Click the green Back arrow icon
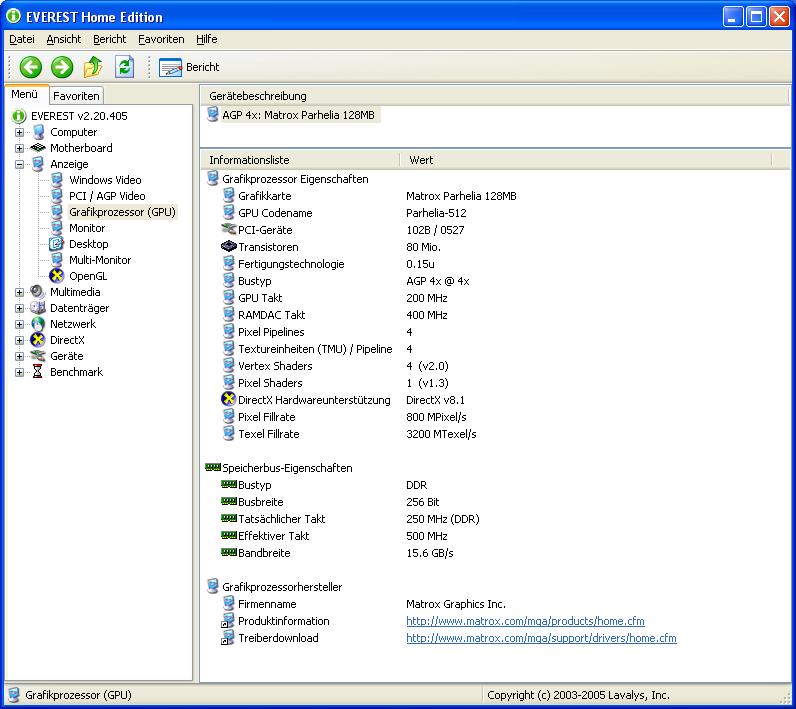796x709 pixels. (30, 67)
